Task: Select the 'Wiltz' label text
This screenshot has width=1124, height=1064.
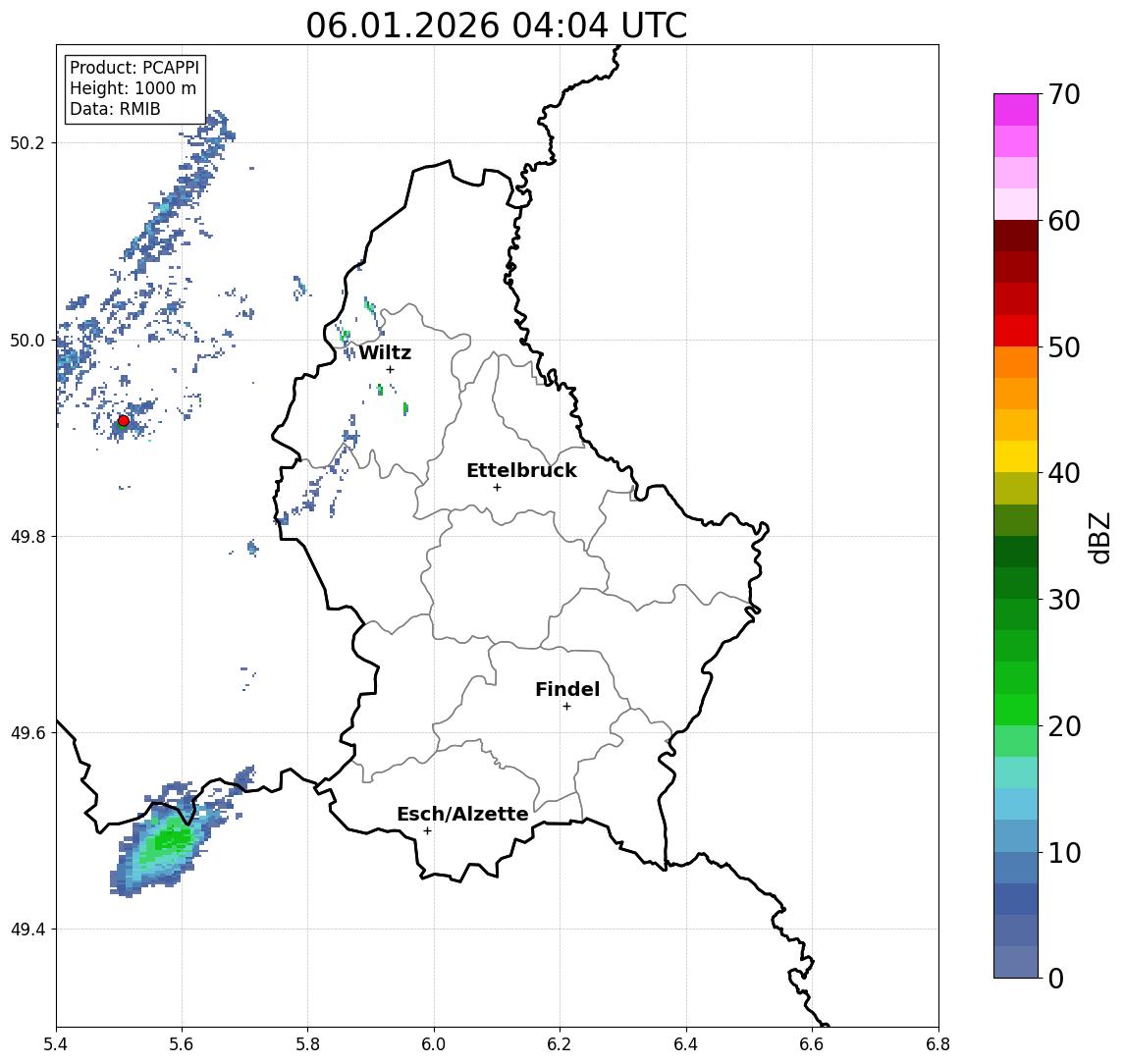Action: point(385,352)
